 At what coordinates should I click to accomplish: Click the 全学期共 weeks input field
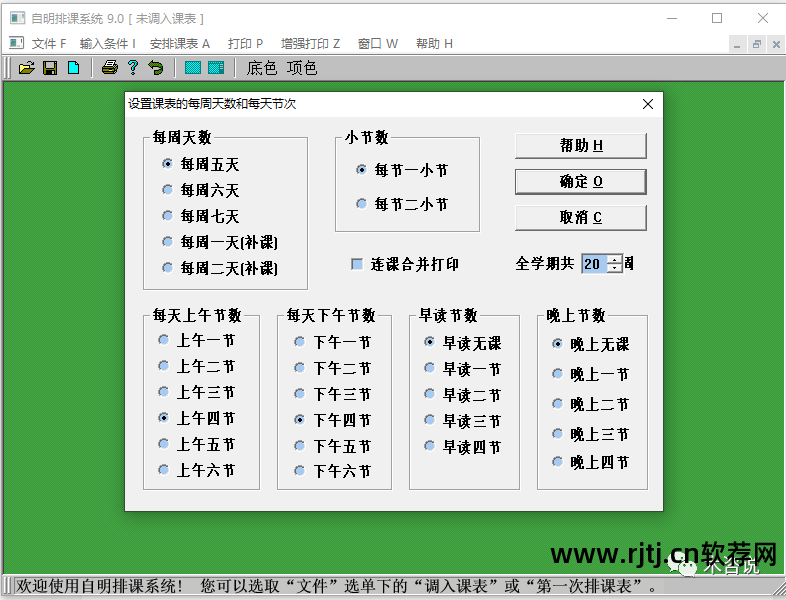tap(595, 264)
